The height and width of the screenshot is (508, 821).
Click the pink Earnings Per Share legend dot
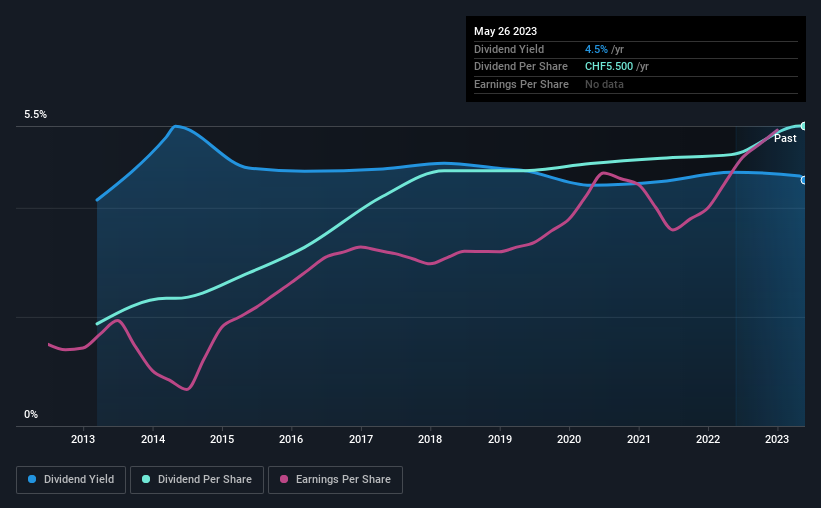click(x=284, y=480)
